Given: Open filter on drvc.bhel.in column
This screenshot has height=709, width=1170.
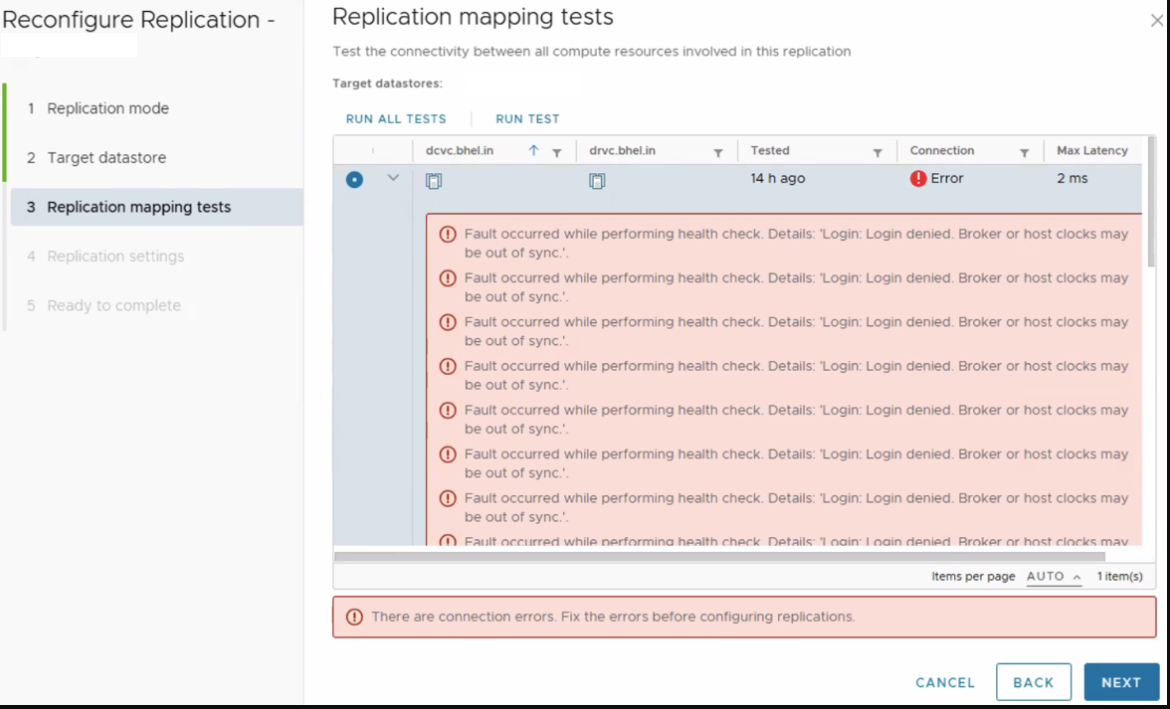Looking at the screenshot, I should click(718, 152).
